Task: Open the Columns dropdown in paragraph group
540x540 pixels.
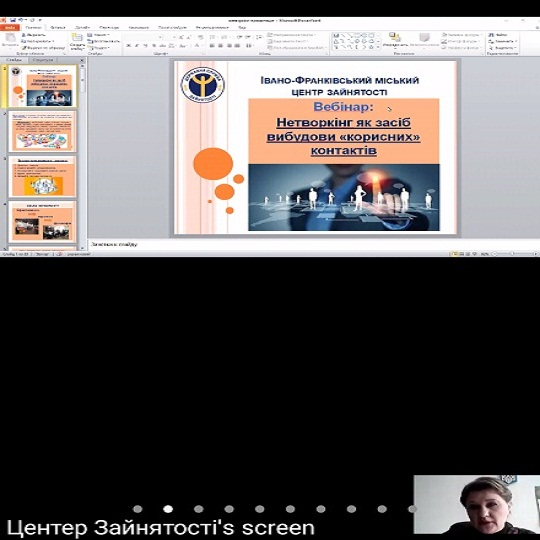Action: coord(250,45)
